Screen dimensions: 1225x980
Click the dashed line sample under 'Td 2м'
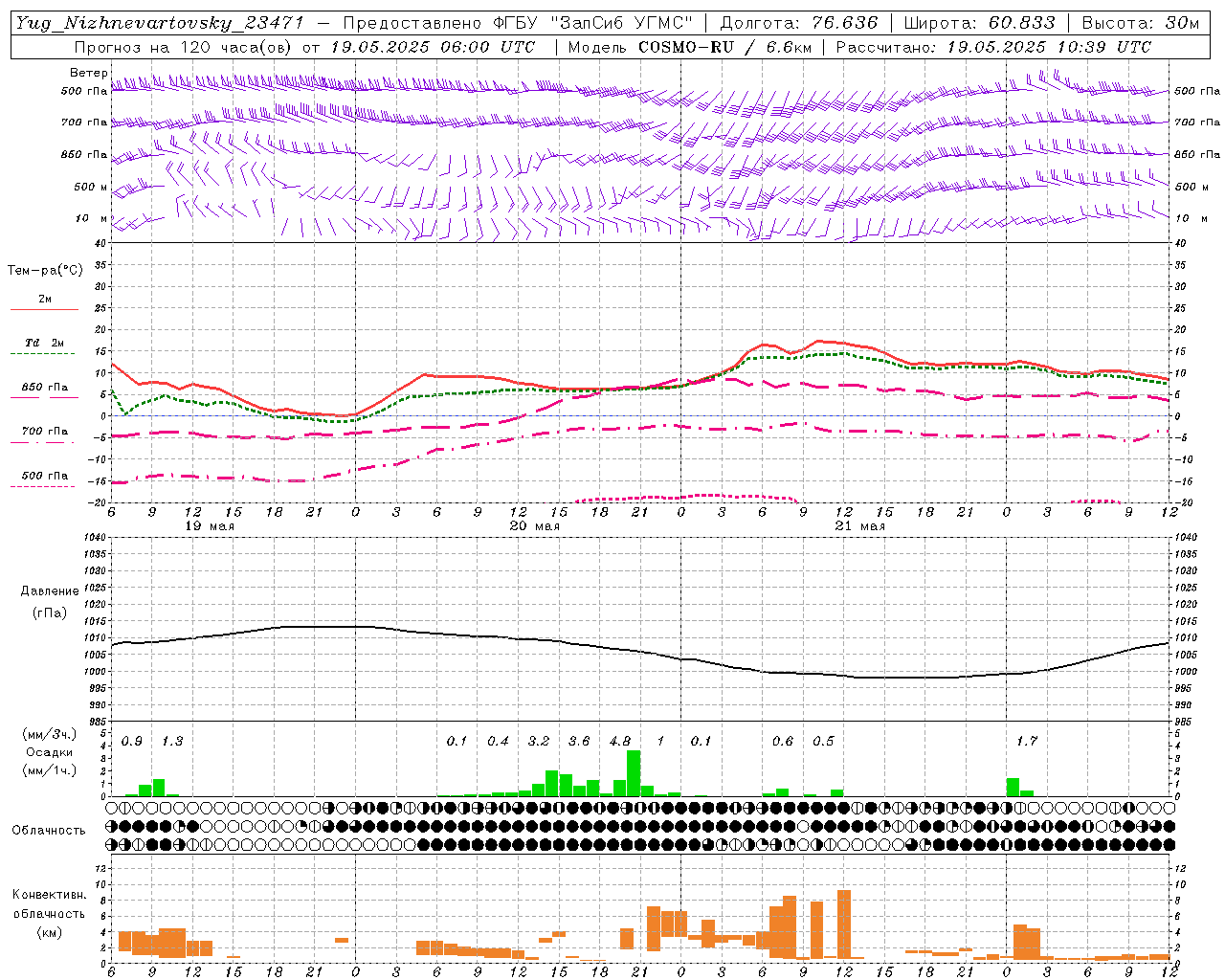pyautogui.click(x=42, y=354)
